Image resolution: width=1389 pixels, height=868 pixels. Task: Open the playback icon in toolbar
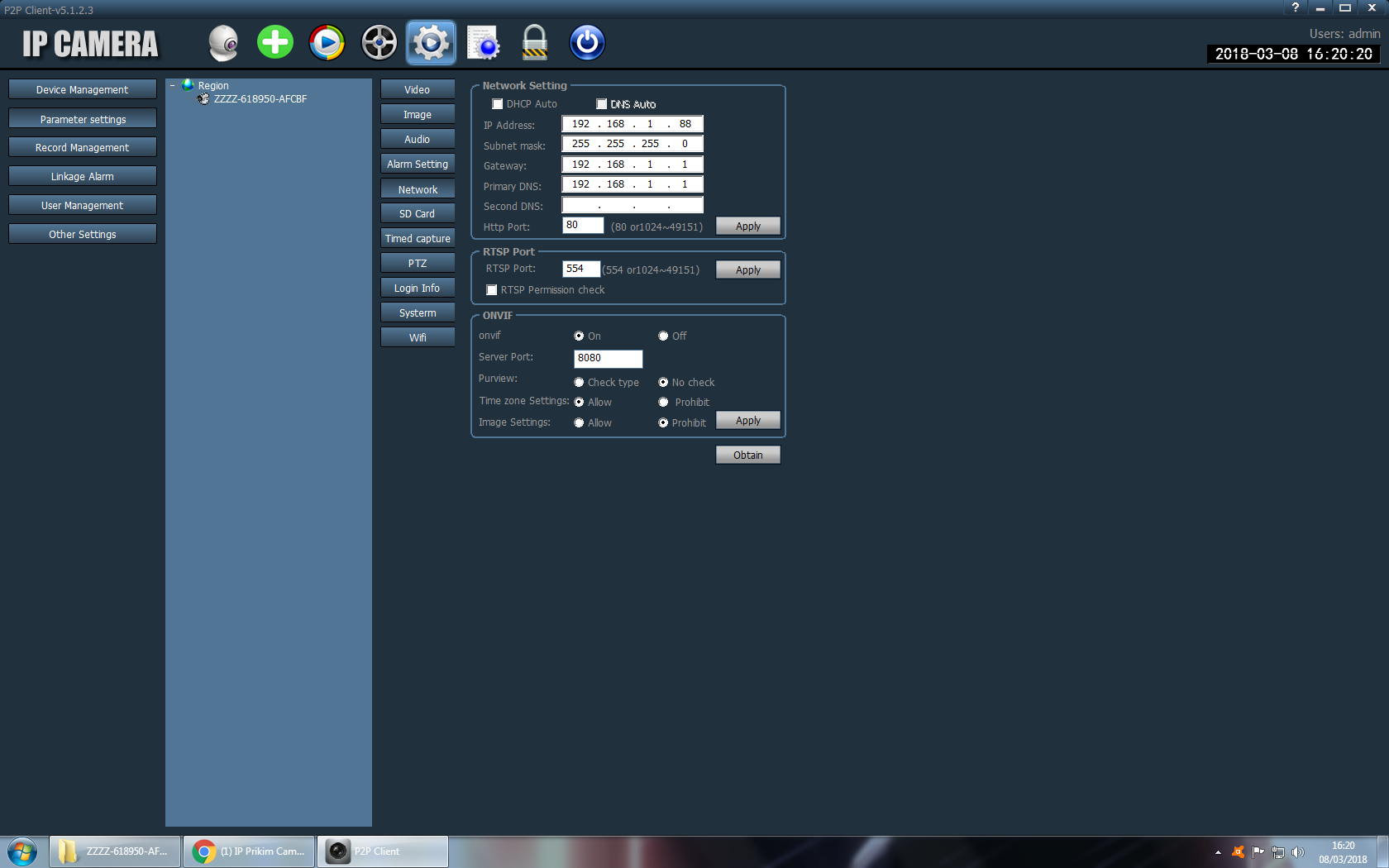(x=327, y=43)
